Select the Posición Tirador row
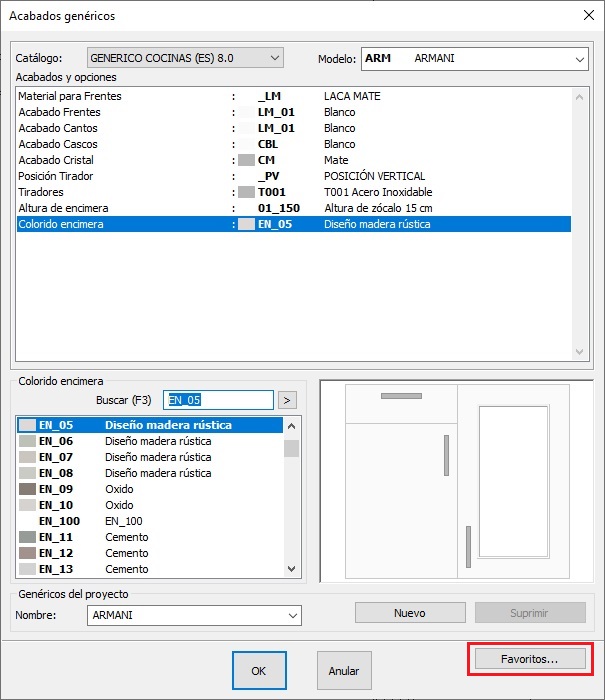 tap(294, 176)
